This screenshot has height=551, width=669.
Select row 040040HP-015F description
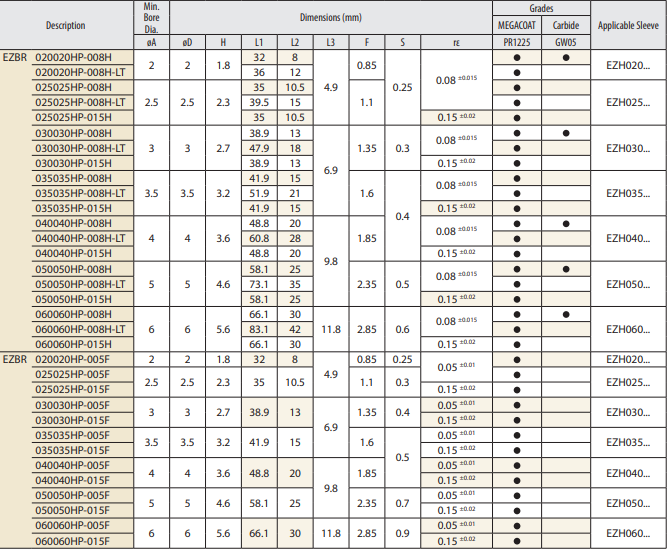tap(72, 480)
